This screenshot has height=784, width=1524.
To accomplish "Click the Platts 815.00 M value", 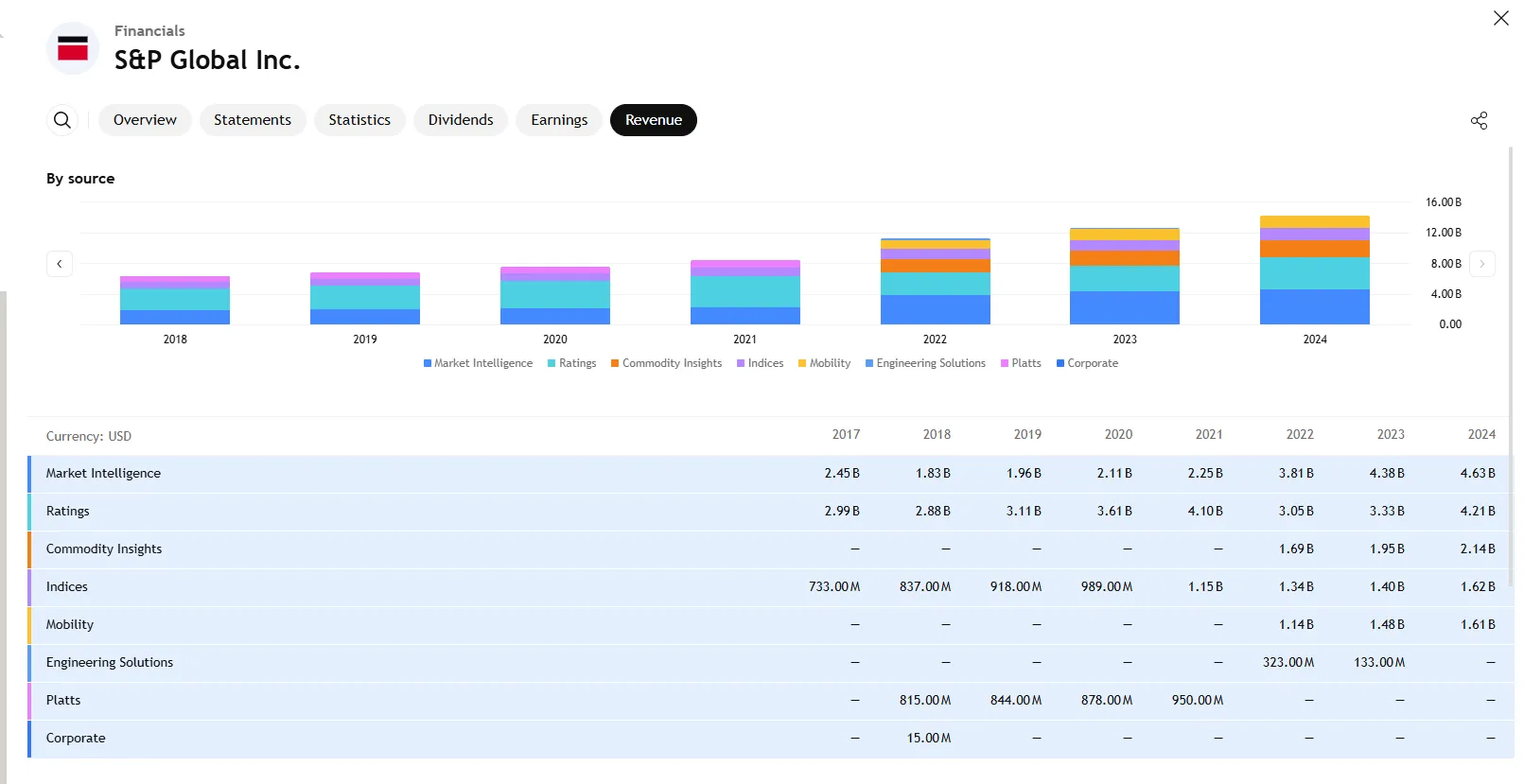I will coord(925,701).
